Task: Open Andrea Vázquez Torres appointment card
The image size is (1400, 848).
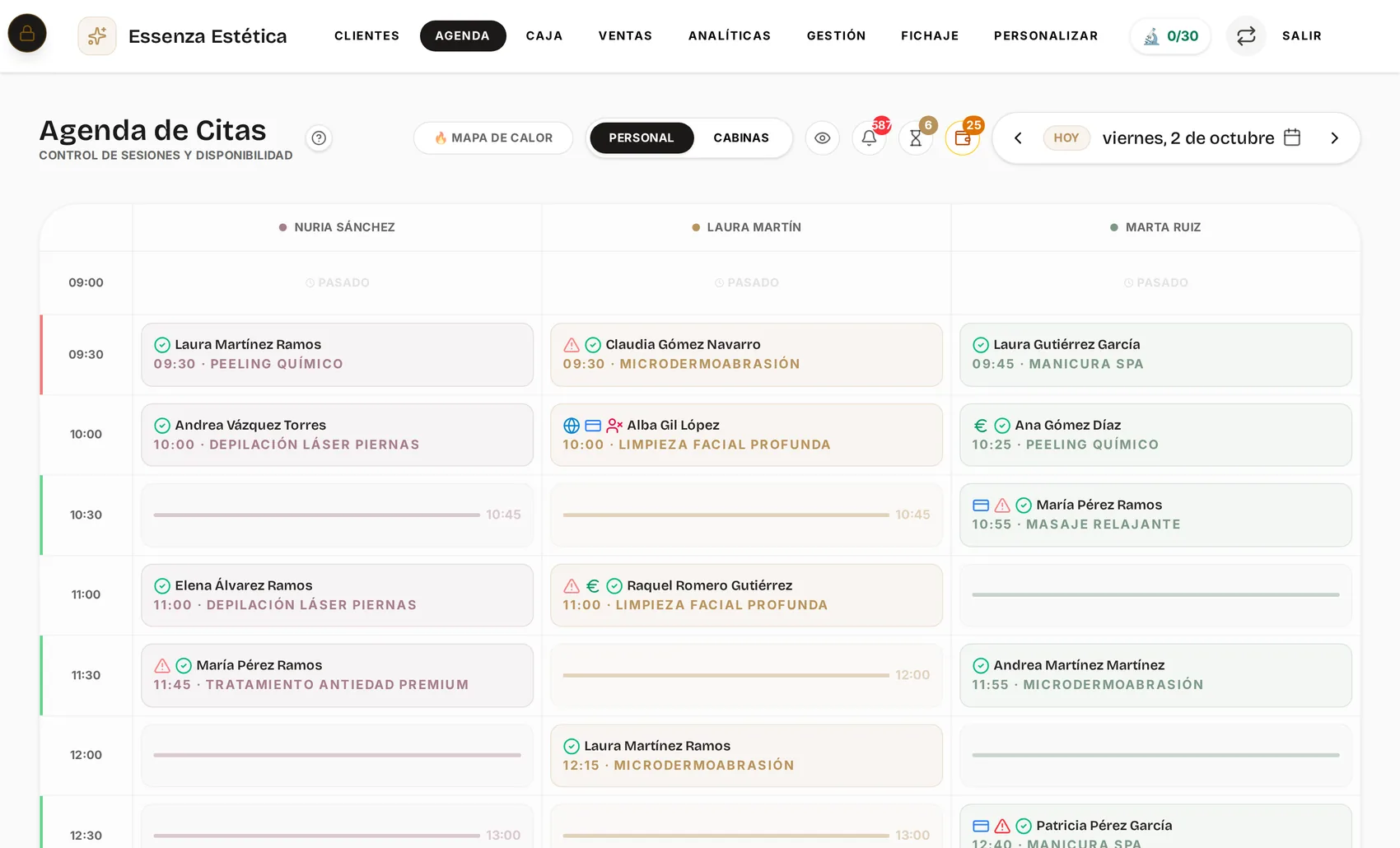Action: [x=338, y=435]
